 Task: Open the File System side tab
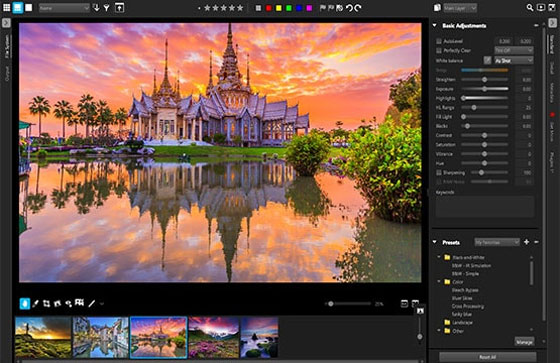[x=7, y=46]
